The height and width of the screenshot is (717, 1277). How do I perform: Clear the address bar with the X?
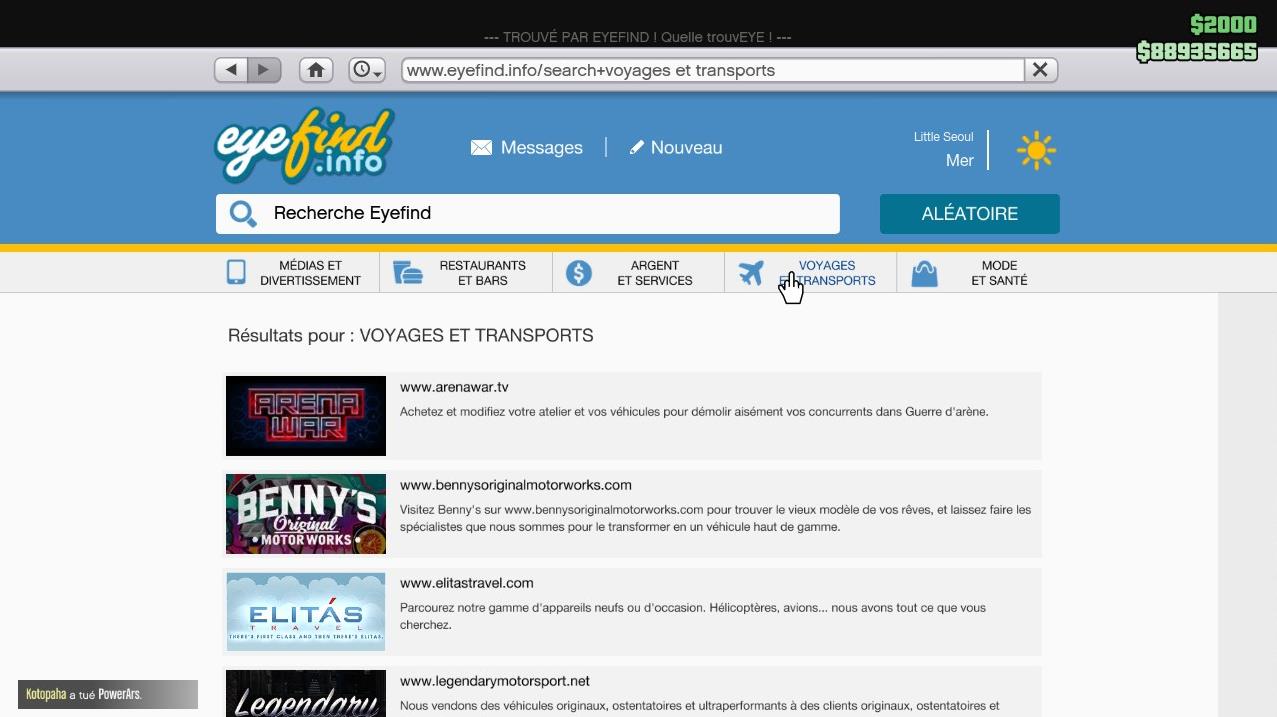coord(1039,69)
